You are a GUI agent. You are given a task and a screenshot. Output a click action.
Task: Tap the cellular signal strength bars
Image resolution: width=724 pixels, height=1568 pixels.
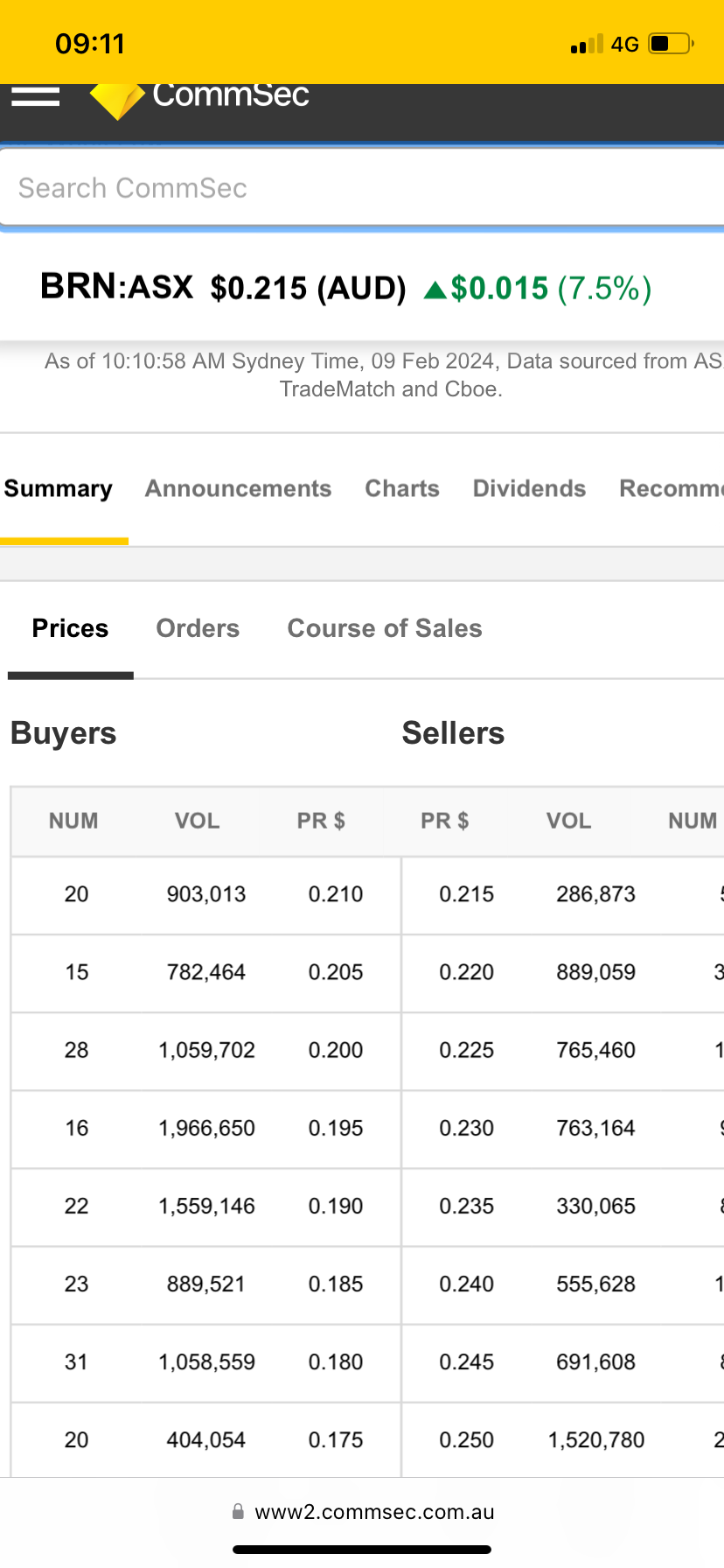[587, 45]
